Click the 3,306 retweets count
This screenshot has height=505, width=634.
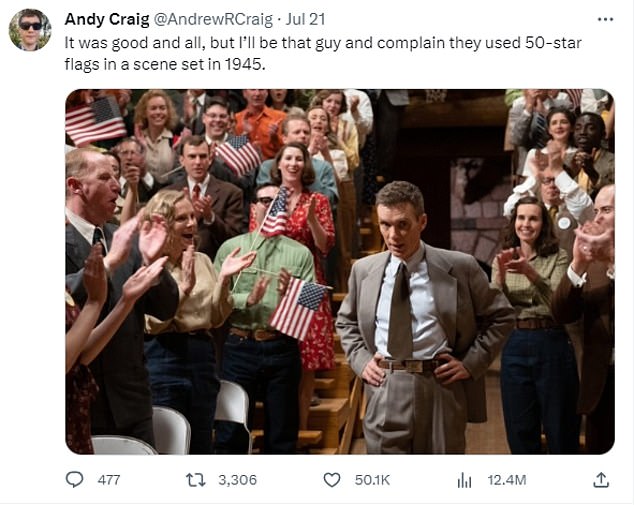pos(238,480)
